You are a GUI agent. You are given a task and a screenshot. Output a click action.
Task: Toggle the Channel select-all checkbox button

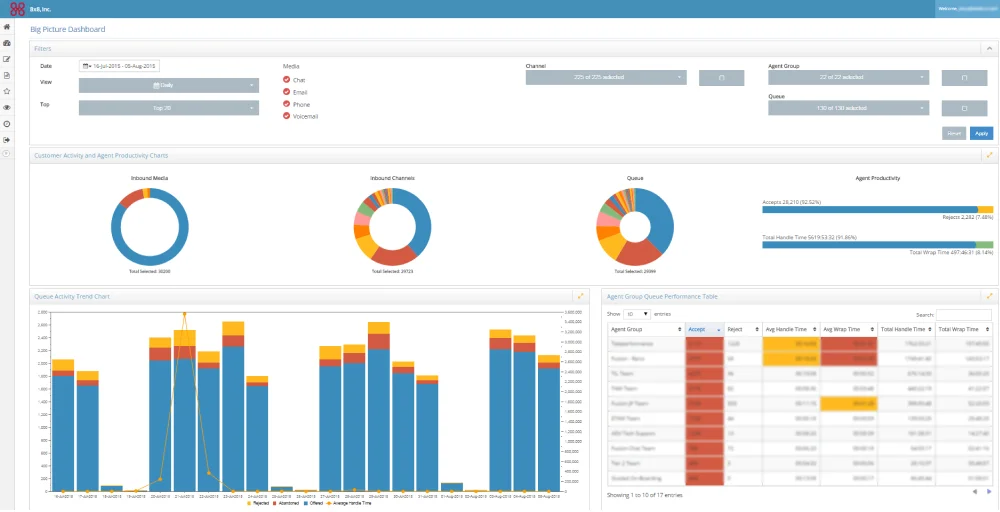721,78
